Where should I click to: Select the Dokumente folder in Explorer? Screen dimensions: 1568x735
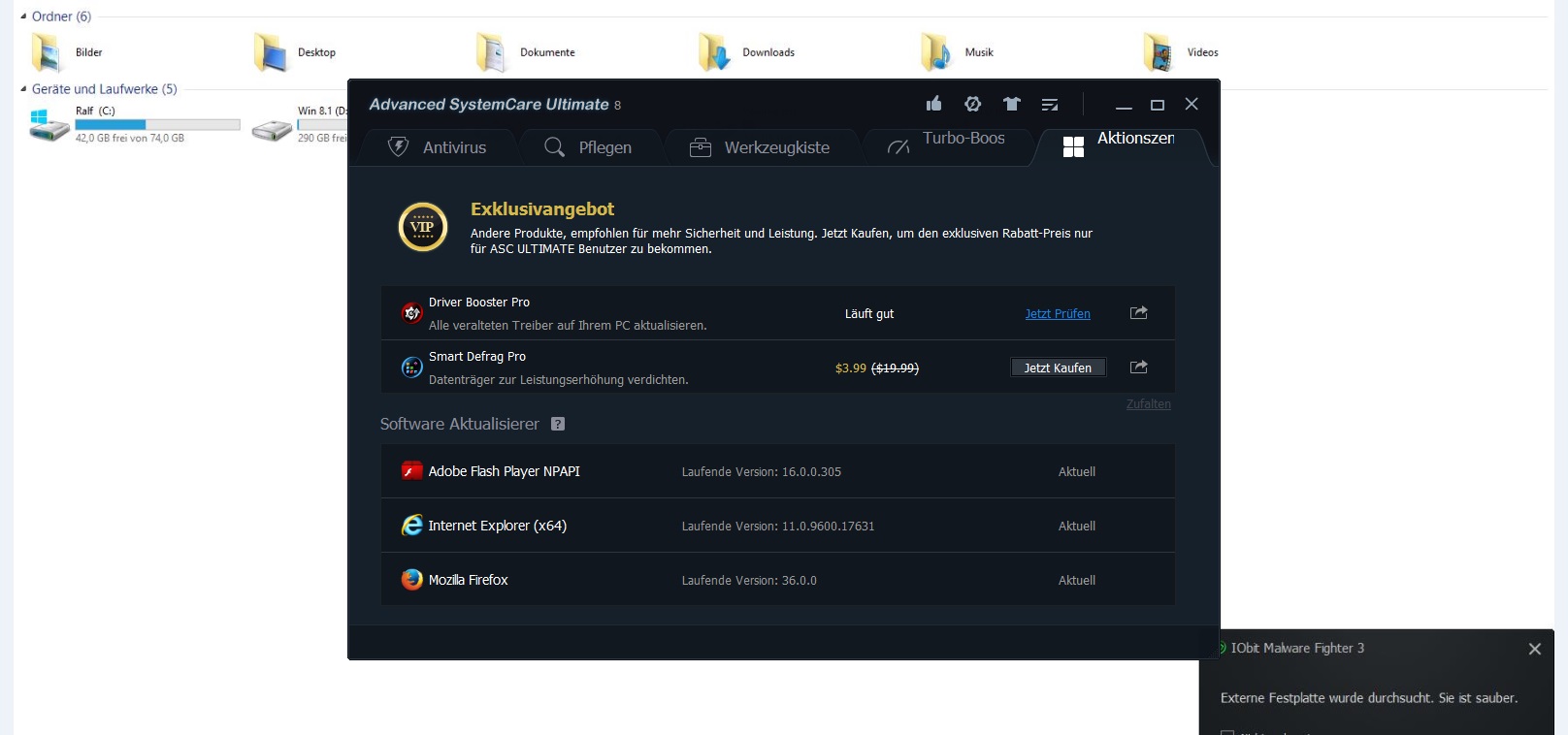tap(525, 52)
